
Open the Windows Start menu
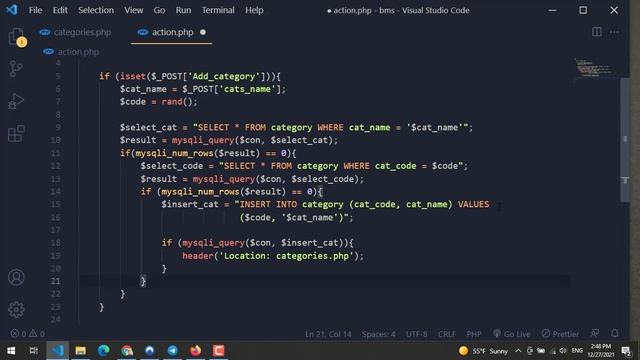point(11,351)
